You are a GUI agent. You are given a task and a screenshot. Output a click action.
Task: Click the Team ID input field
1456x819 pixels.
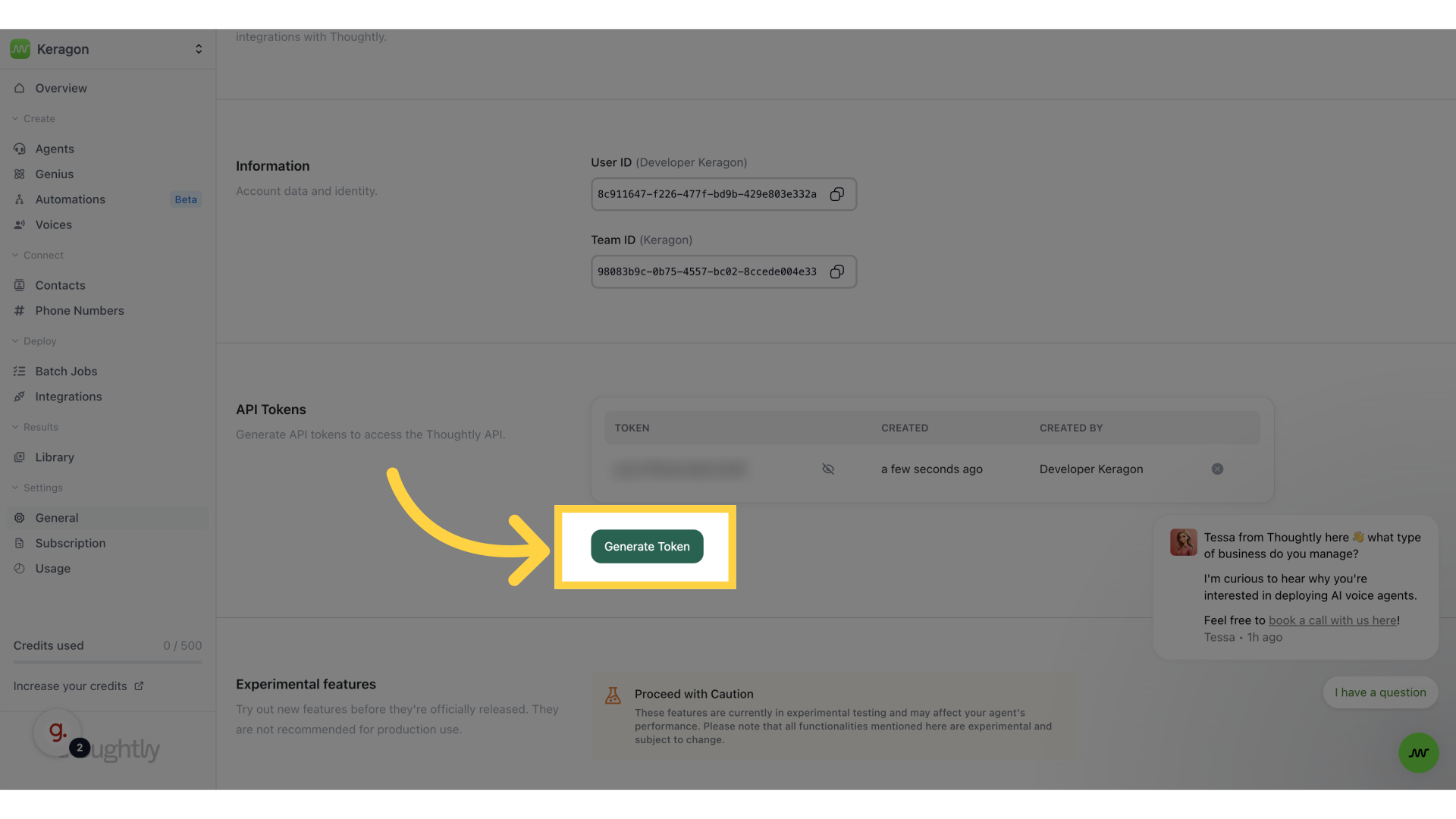pyautogui.click(x=723, y=271)
